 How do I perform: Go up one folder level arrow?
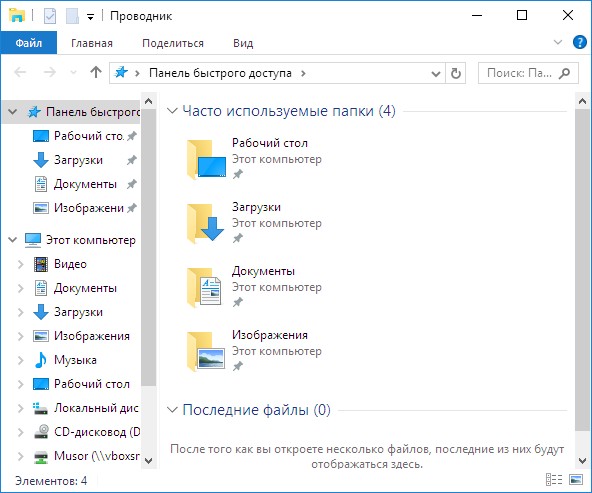pyautogui.click(x=96, y=72)
